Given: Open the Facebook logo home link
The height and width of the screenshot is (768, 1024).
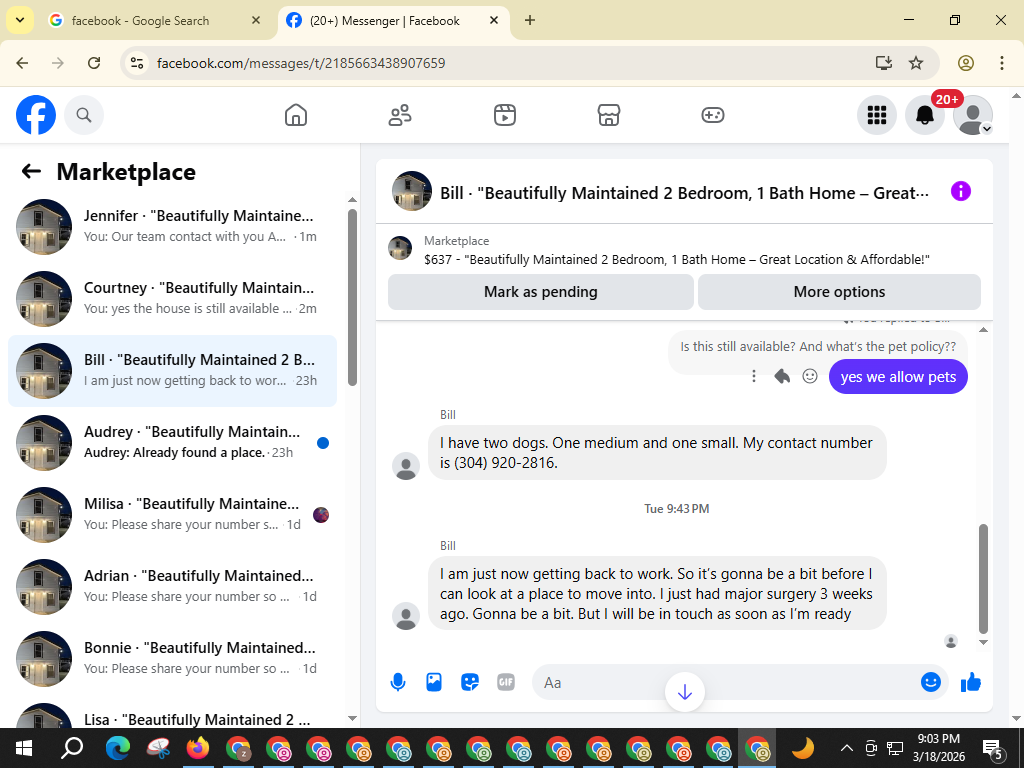Looking at the screenshot, I should coord(36,116).
